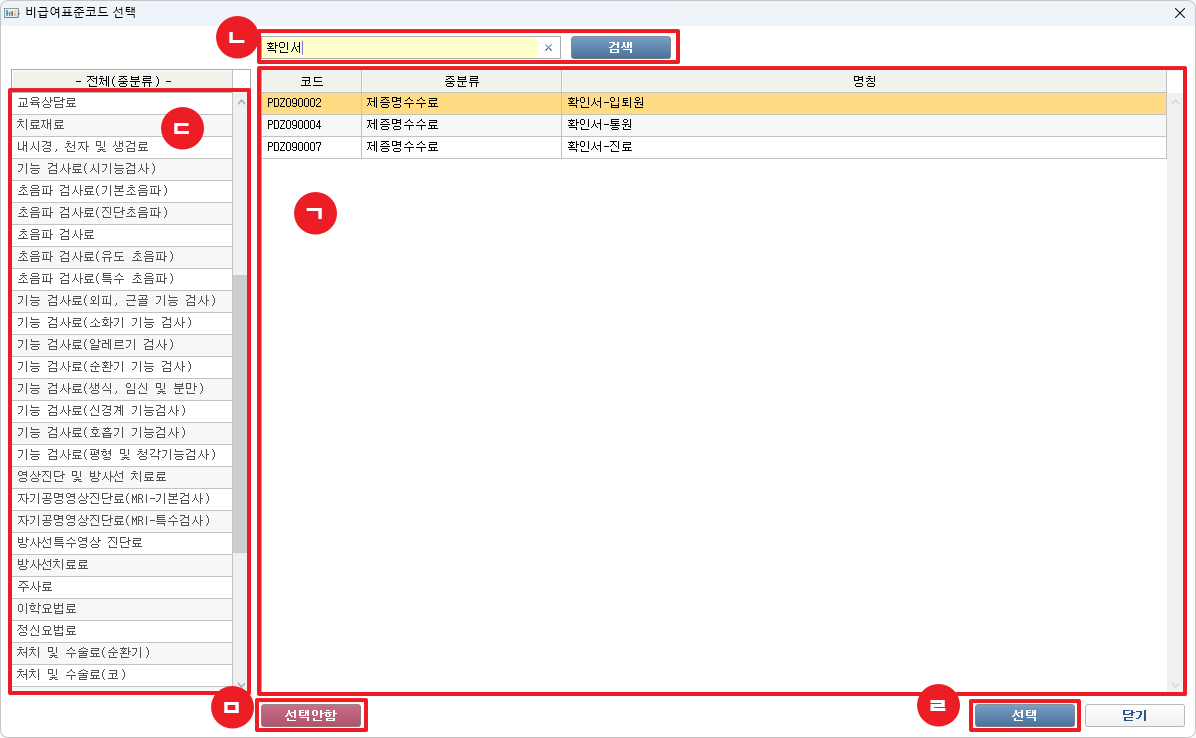1196x738 pixels.
Task: Select 치료재료 category
Action: (120, 125)
